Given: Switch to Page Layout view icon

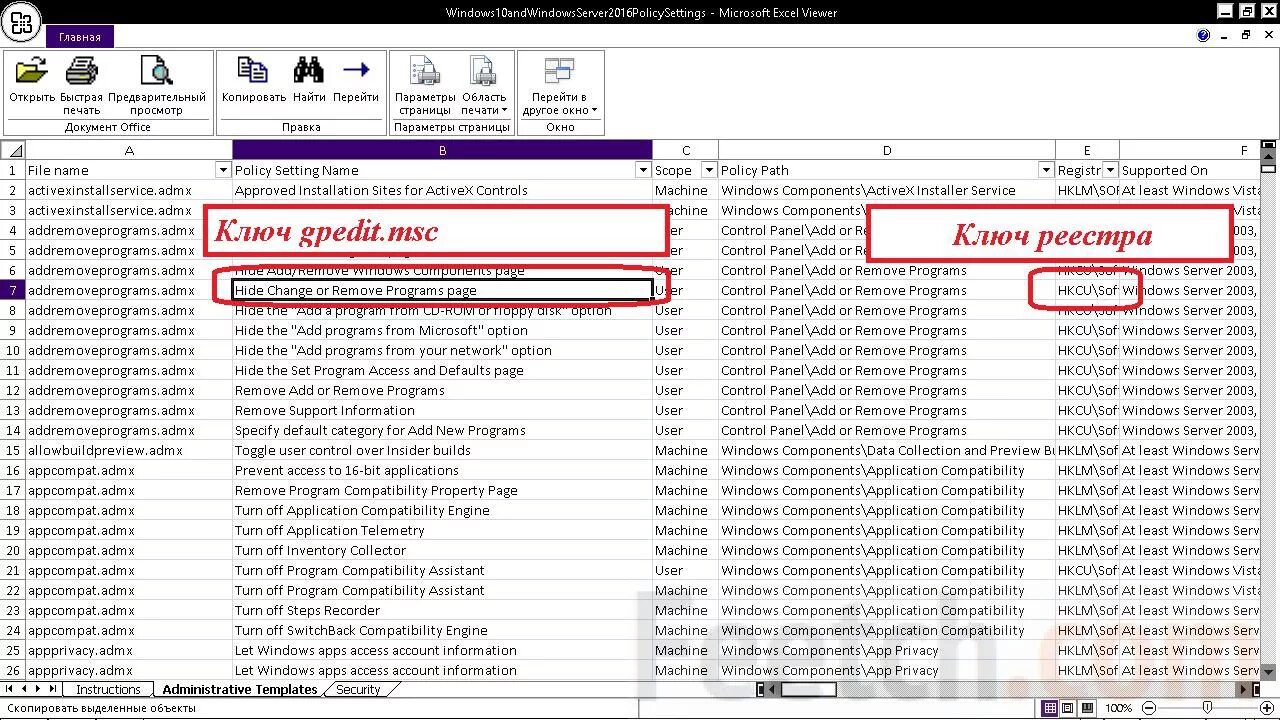Looking at the screenshot, I should click(x=1067, y=708).
